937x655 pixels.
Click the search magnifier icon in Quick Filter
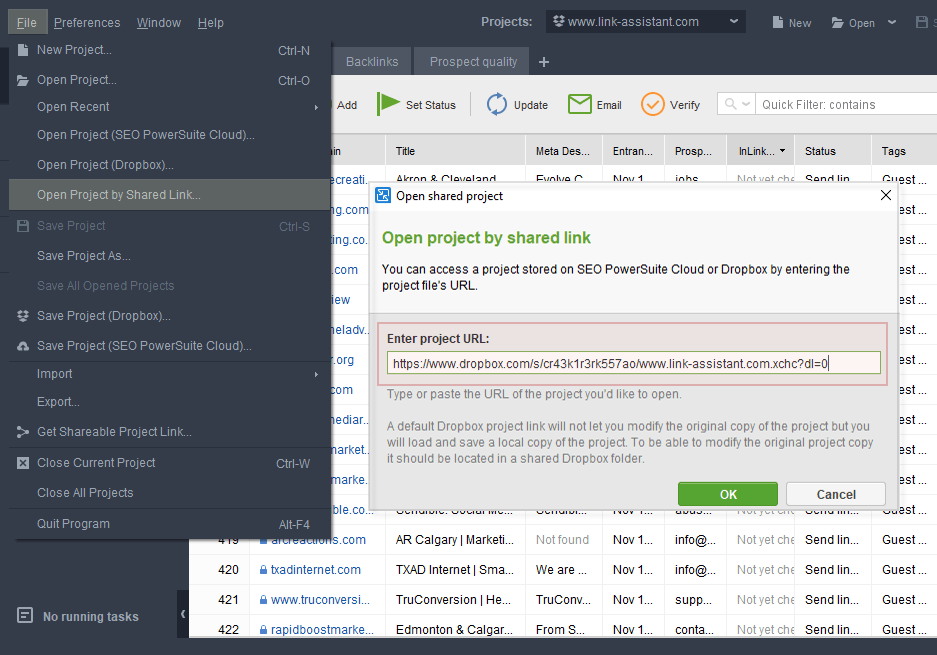point(730,104)
